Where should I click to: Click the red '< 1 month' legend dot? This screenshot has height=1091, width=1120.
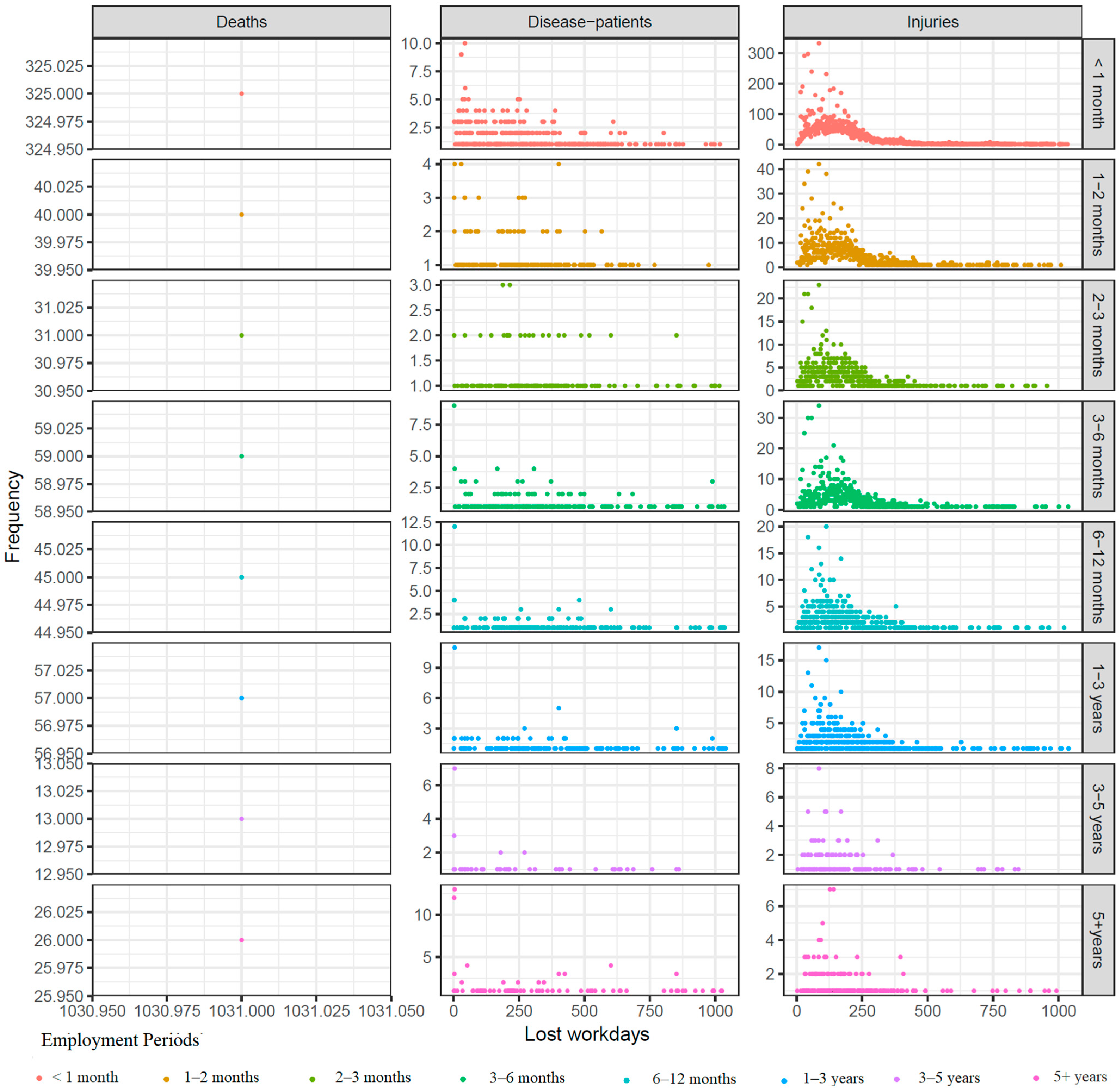(39, 1078)
